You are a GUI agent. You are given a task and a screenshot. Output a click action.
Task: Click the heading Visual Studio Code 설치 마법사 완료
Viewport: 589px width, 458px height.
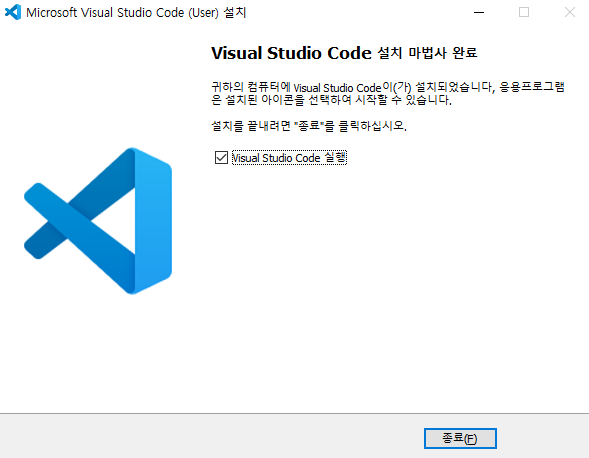[x=344, y=53]
